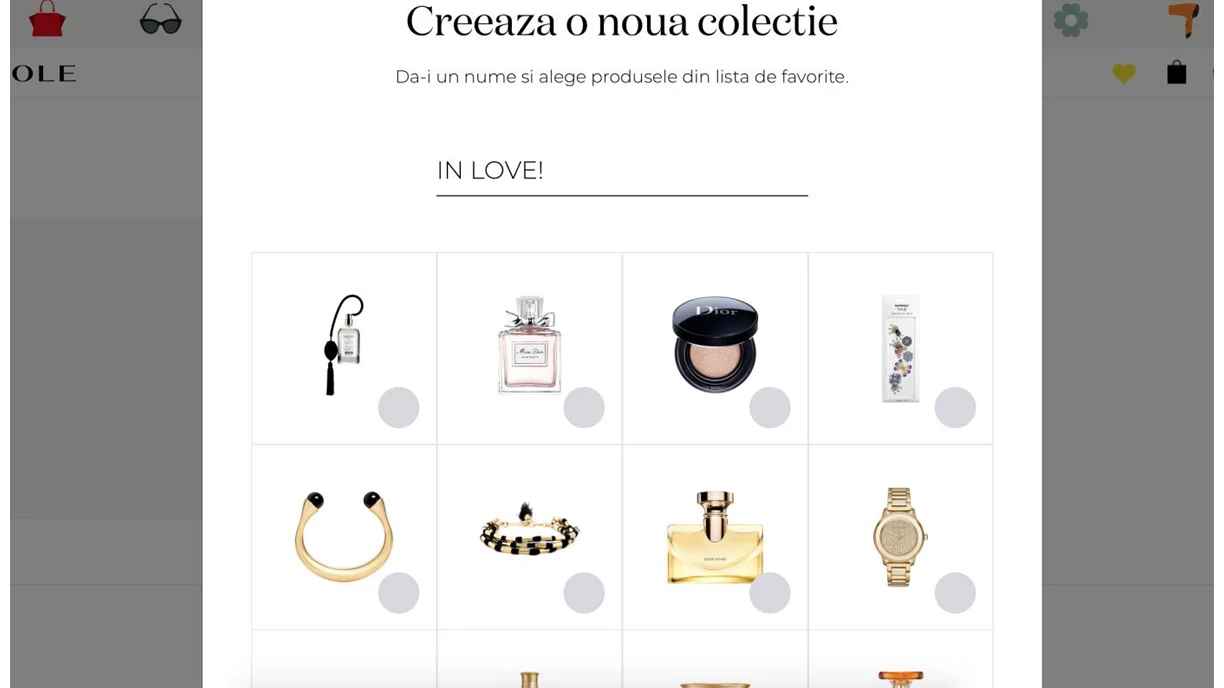The height and width of the screenshot is (688, 1224).
Task: Toggle selection circle on gold wristwatch
Action: click(x=955, y=593)
